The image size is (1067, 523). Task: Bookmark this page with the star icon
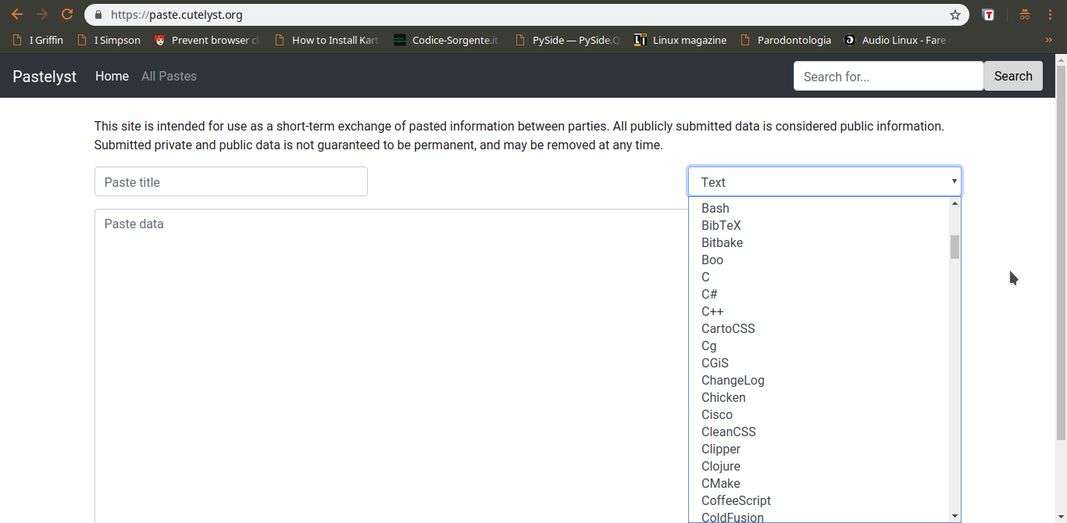click(955, 15)
